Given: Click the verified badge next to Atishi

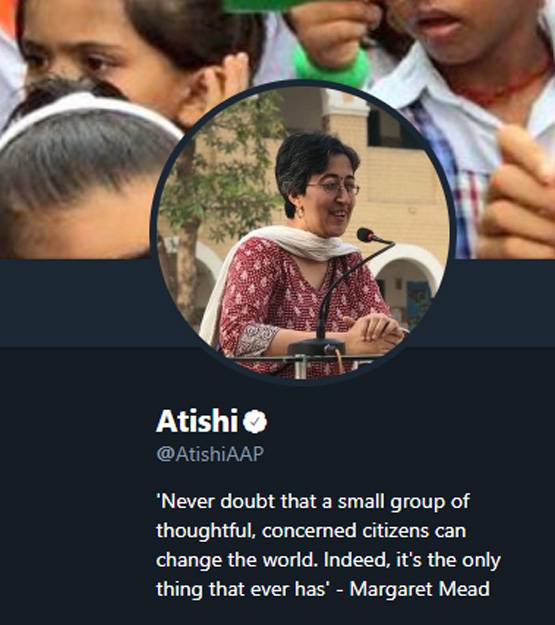Looking at the screenshot, I should click(255, 421).
